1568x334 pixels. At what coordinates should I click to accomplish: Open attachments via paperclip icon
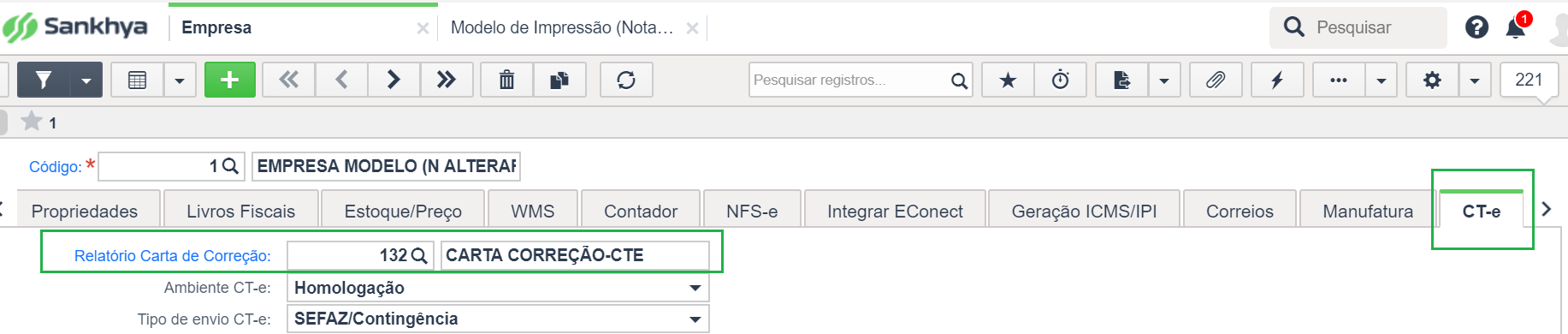click(1216, 80)
